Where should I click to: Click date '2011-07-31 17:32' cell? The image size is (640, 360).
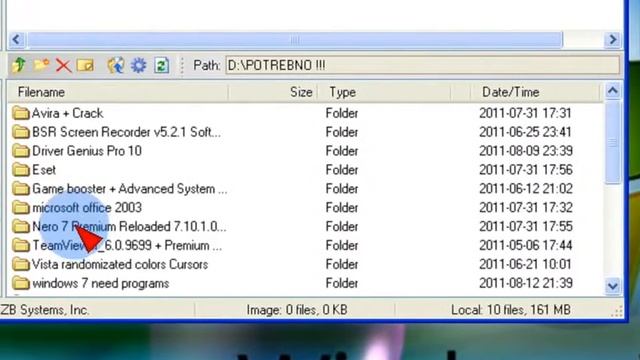[x=526, y=208]
